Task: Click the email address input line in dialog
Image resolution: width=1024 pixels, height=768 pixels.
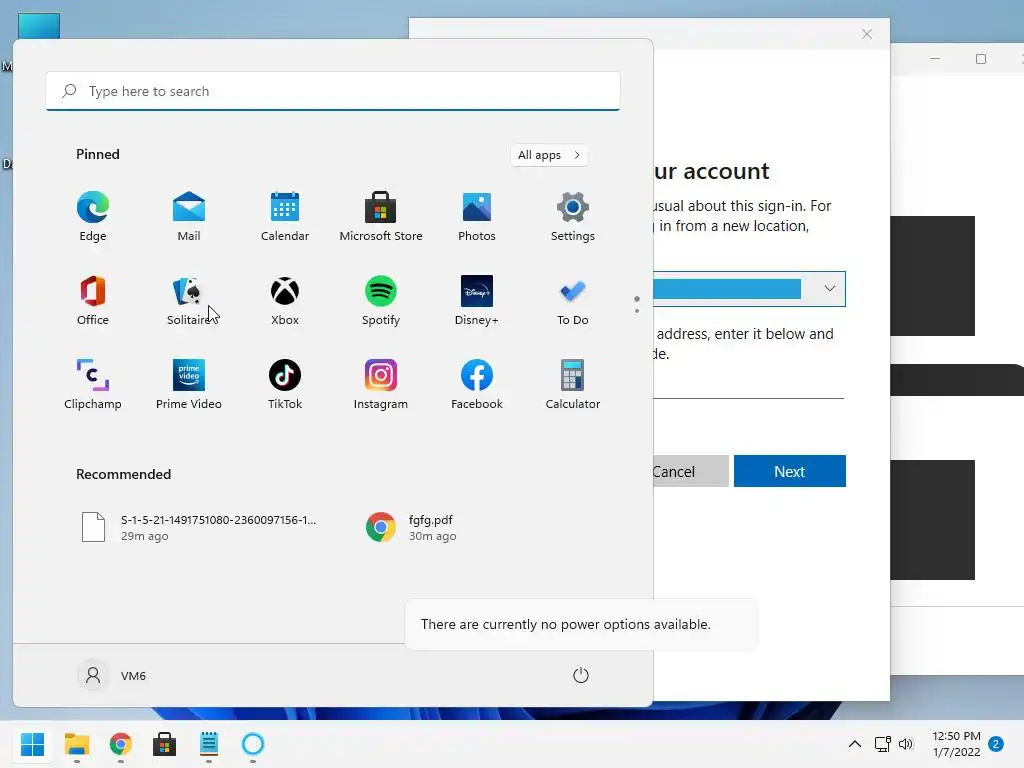Action: click(748, 386)
